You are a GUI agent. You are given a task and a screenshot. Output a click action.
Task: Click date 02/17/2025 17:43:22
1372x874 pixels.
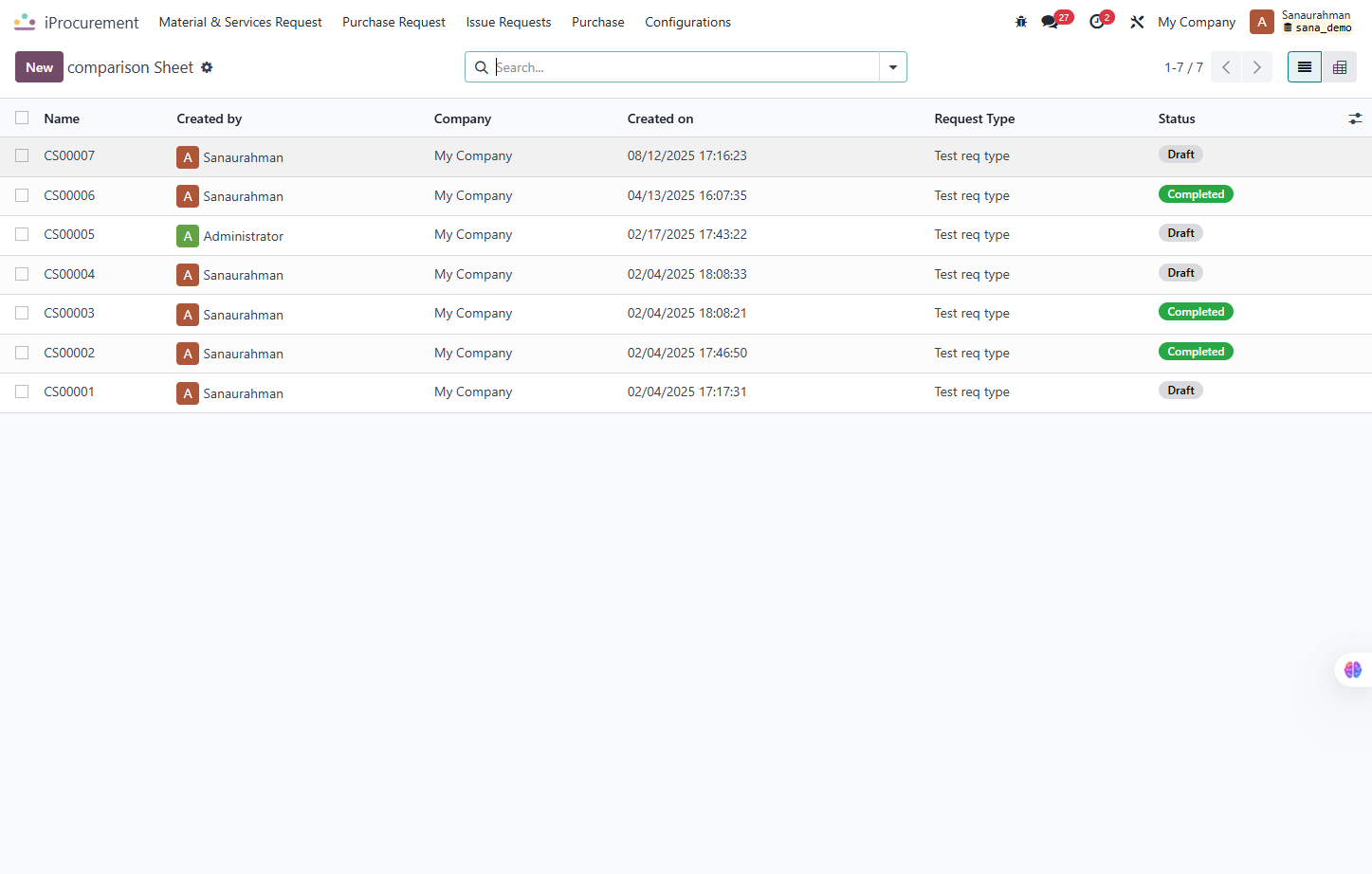(687, 234)
